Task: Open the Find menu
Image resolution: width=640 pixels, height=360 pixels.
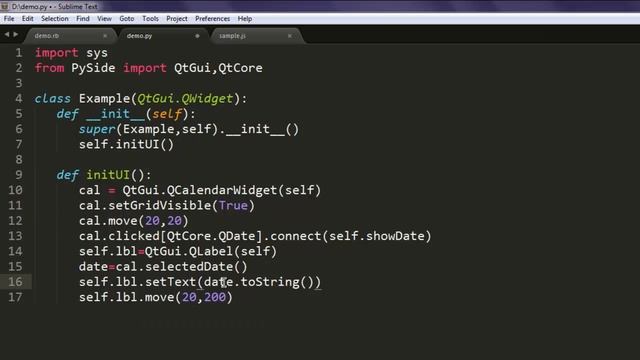Action: point(83,19)
